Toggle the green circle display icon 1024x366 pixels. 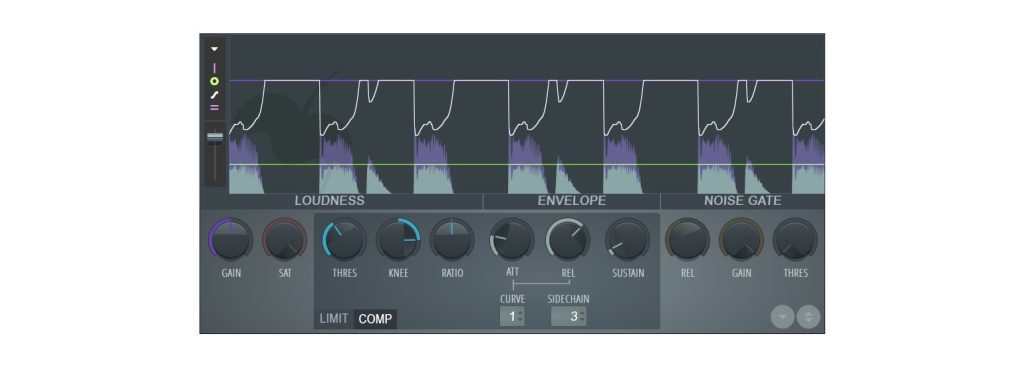214,82
